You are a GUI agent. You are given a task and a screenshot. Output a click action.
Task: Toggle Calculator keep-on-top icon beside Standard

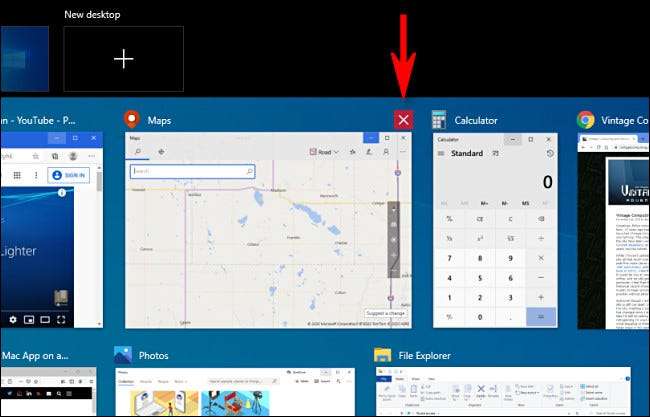tap(495, 153)
